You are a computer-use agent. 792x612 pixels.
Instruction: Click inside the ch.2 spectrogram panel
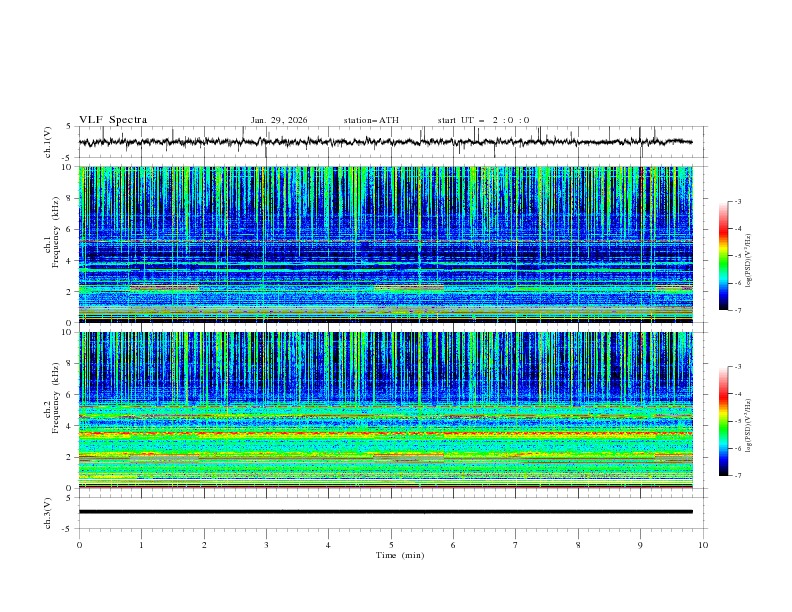pos(385,410)
